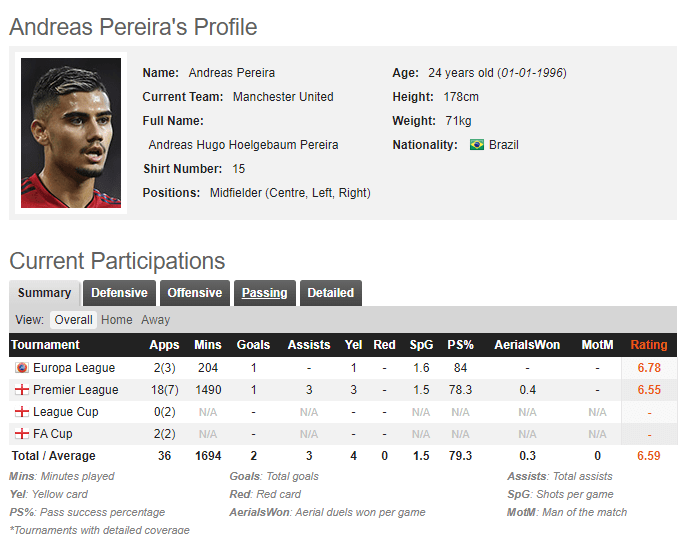685x534 pixels.
Task: Open the Europa League tournament link
Action: pos(74,368)
